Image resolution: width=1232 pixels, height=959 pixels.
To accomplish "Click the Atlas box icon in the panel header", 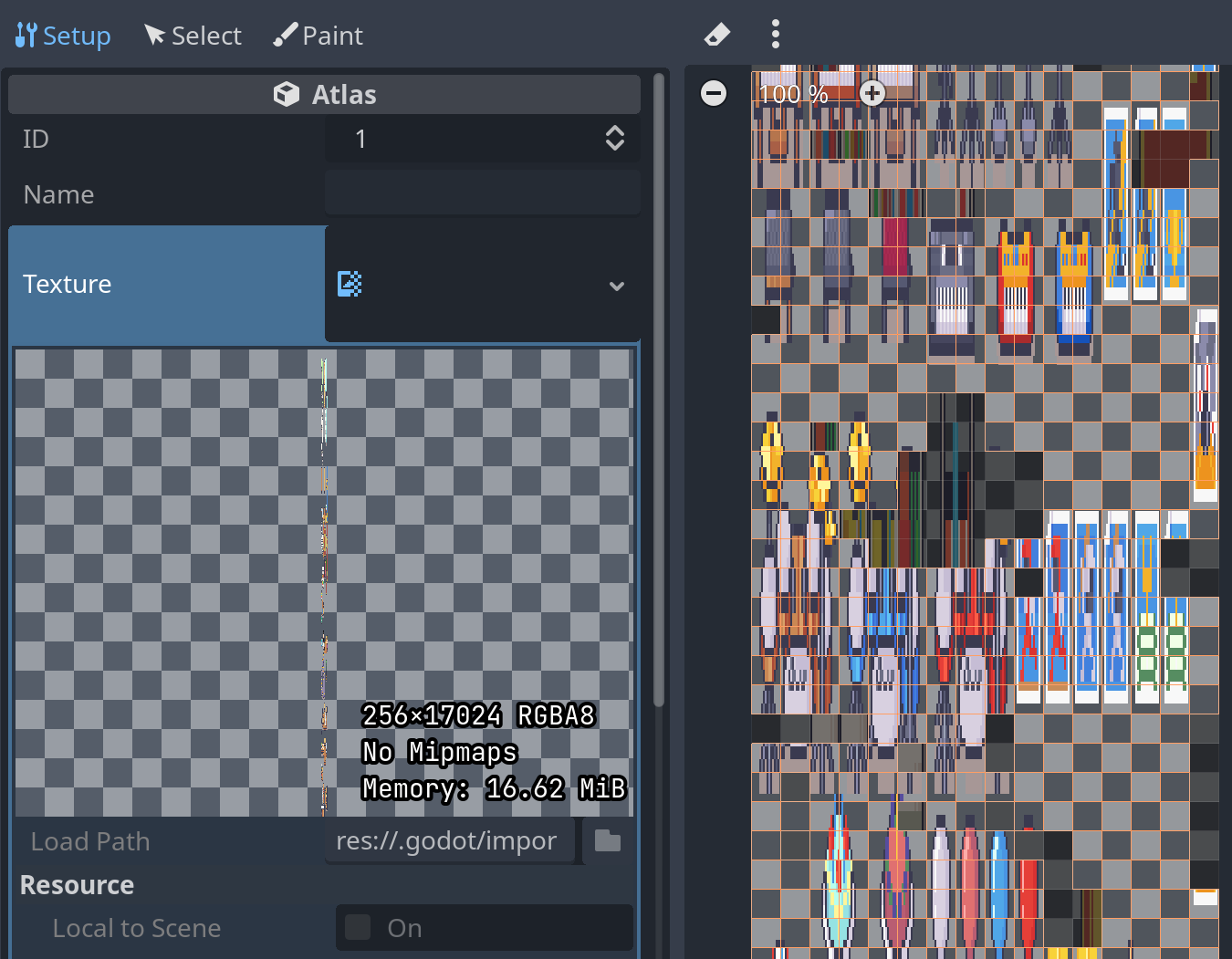I will click(x=286, y=93).
